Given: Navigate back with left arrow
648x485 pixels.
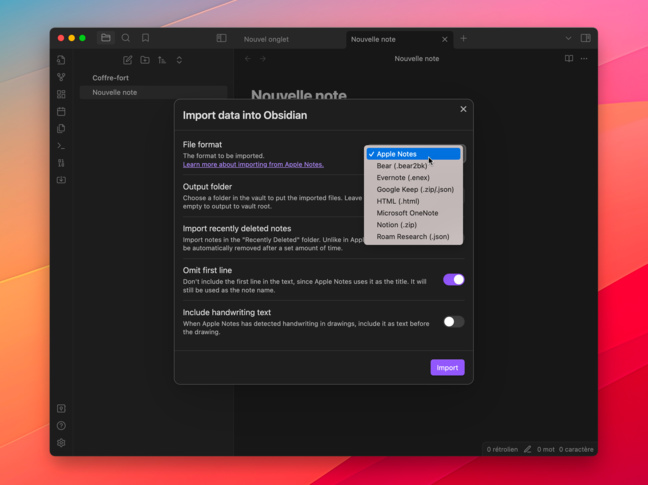Looking at the screenshot, I should point(248,59).
